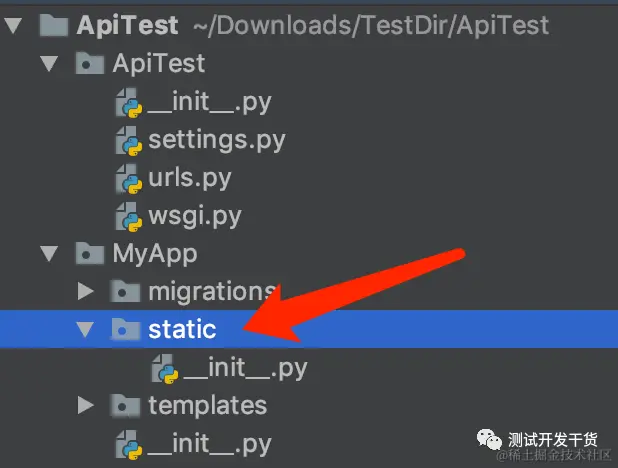Click the templates folder icon
618x468 pixels.
click(125, 405)
